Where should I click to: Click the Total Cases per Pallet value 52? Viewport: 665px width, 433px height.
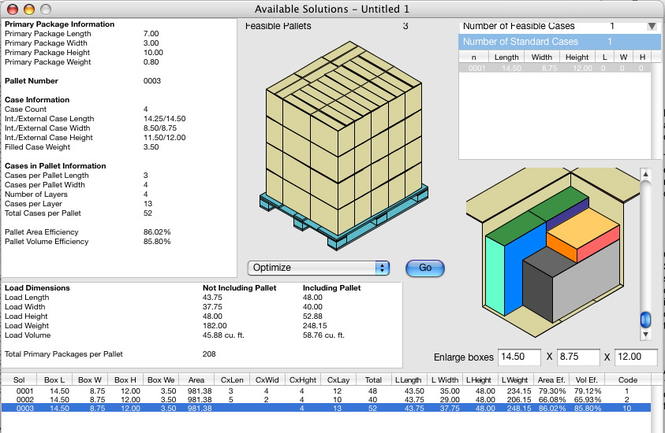tap(148, 213)
